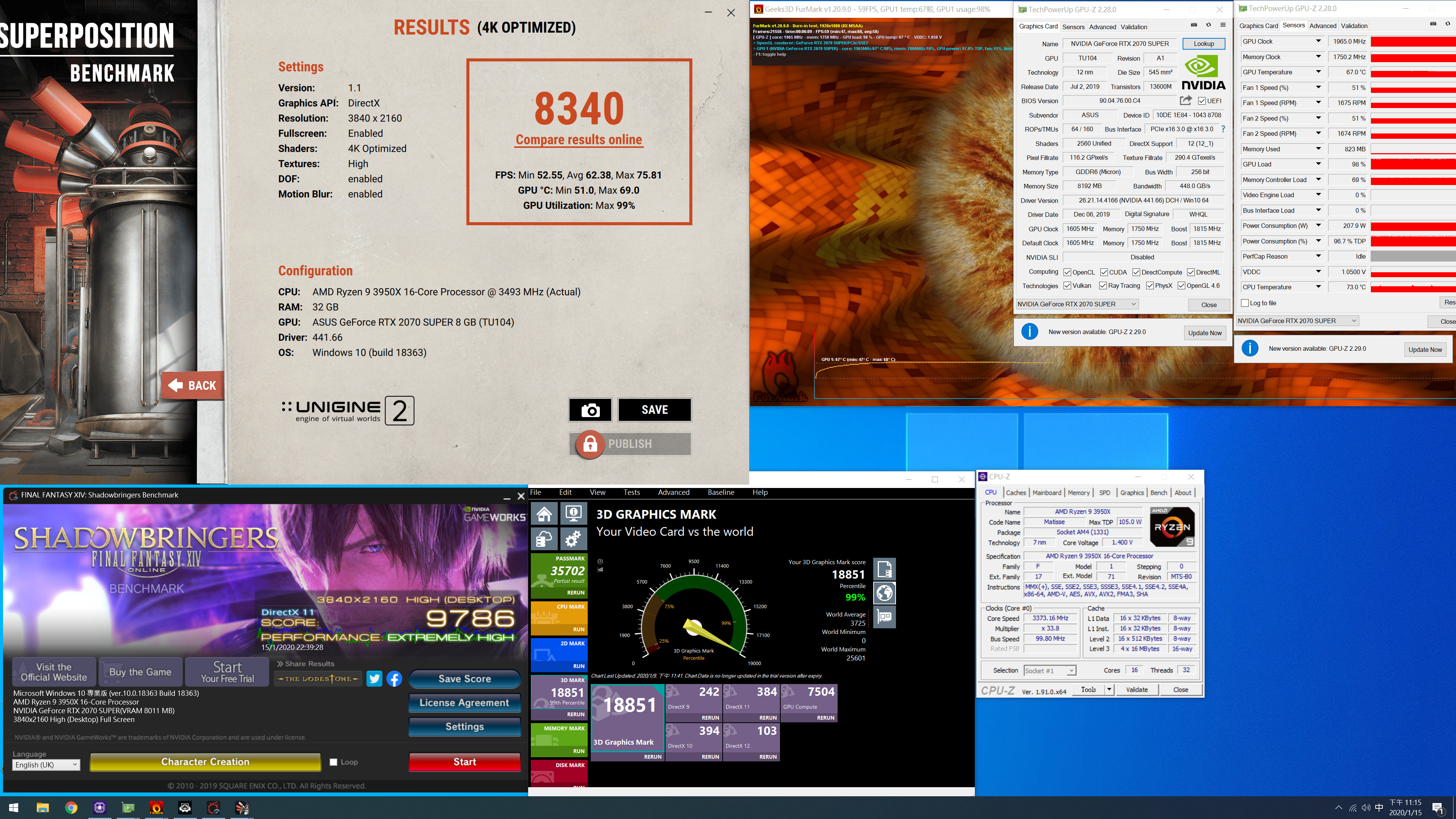The width and height of the screenshot is (1456, 819).
Task: Click camera screenshot icon in left GPU-Z window
Action: coord(1194,25)
